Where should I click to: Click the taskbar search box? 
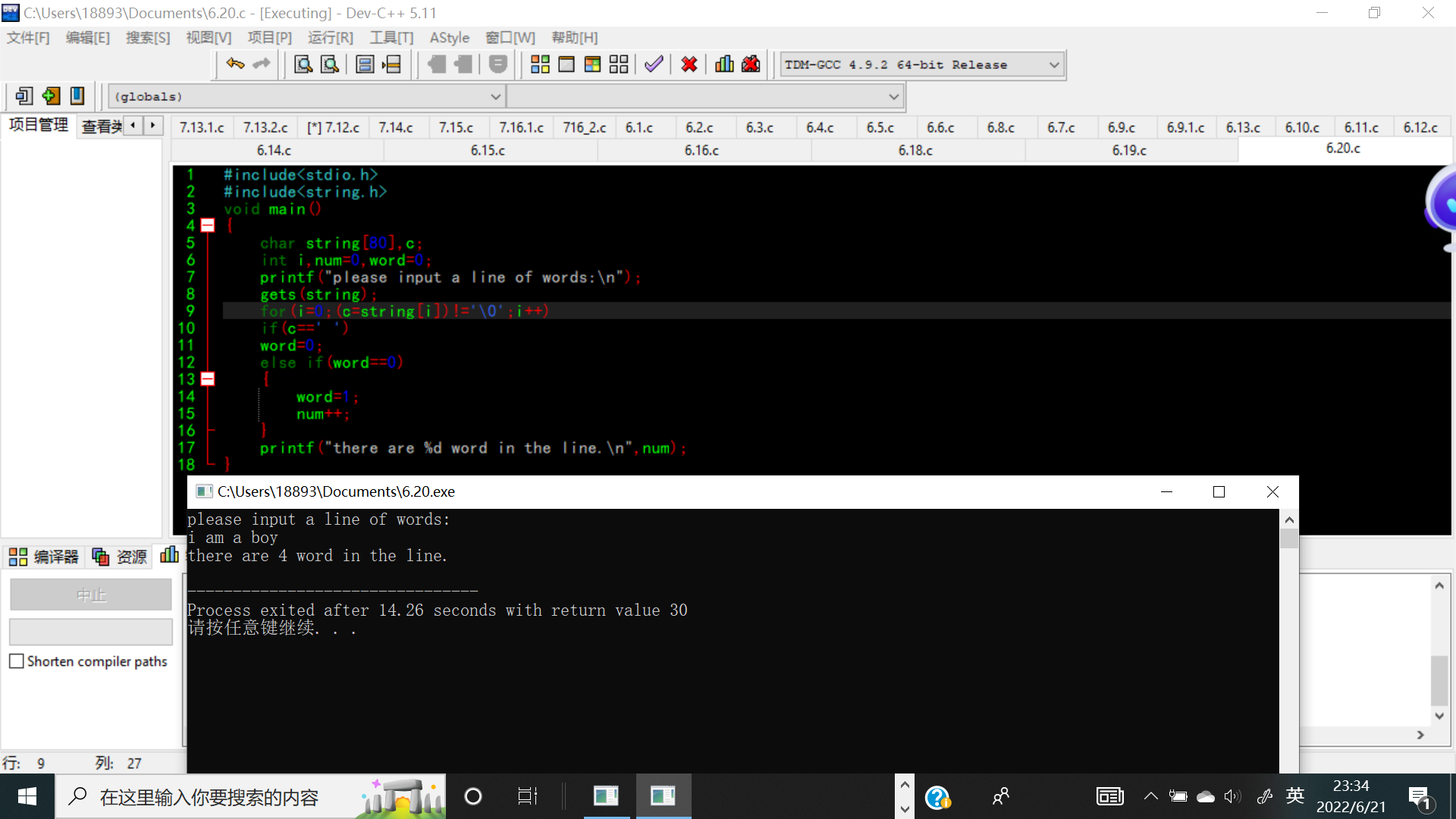click(x=250, y=796)
